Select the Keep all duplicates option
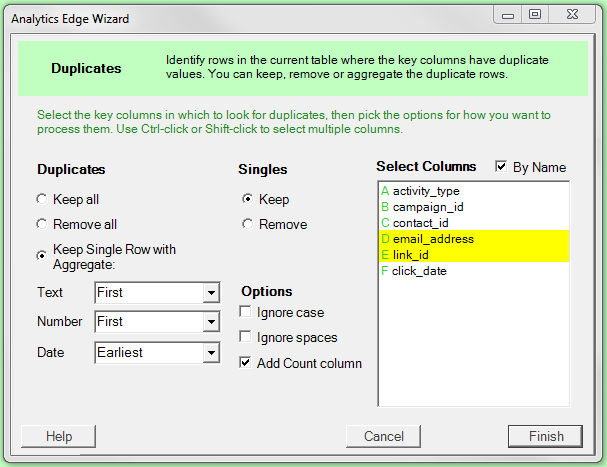This screenshot has height=467, width=607. point(43,200)
